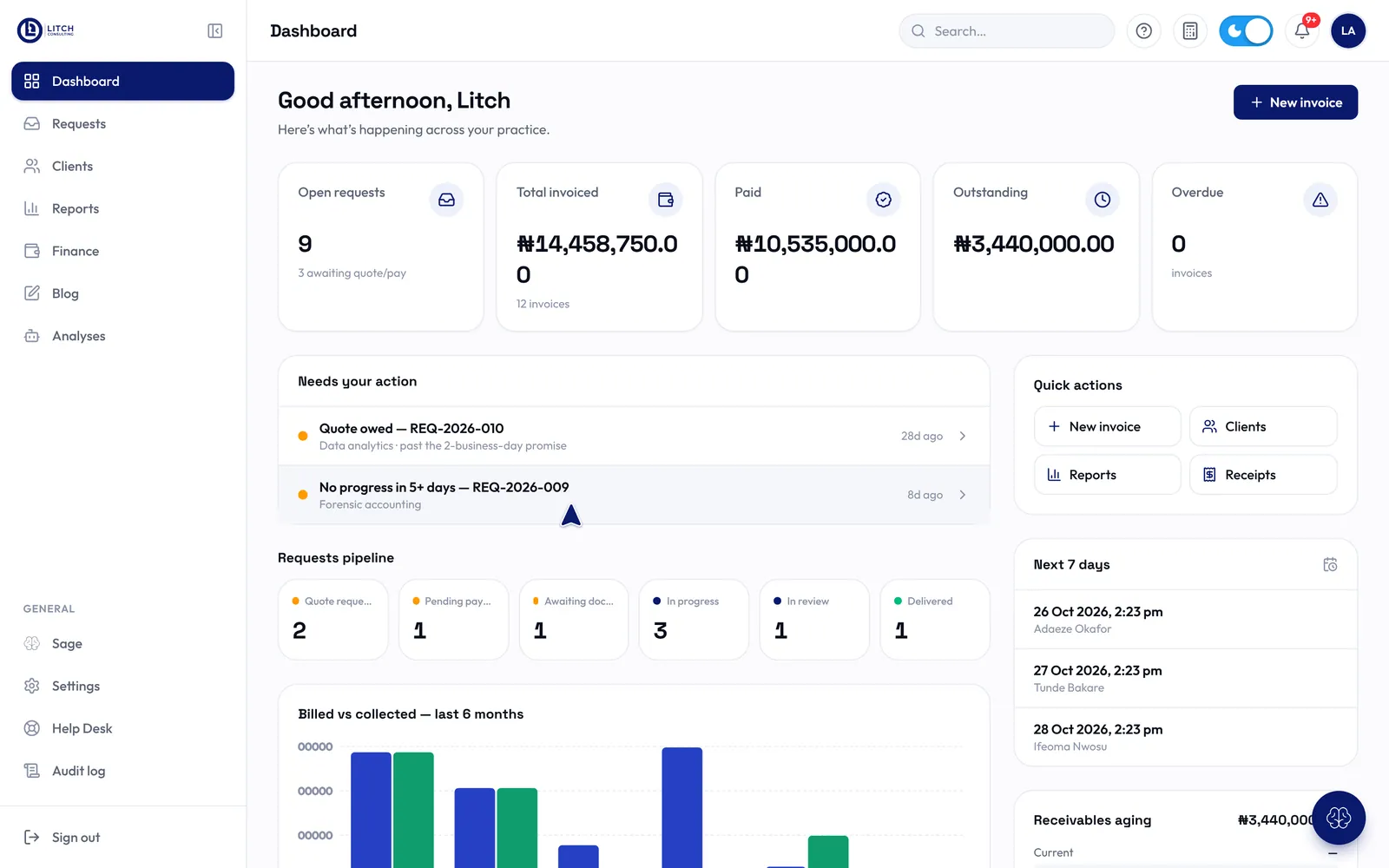Expand chevron for REQ-2026-010 row
Viewport: 1389px width, 868px height.
pos(962,436)
